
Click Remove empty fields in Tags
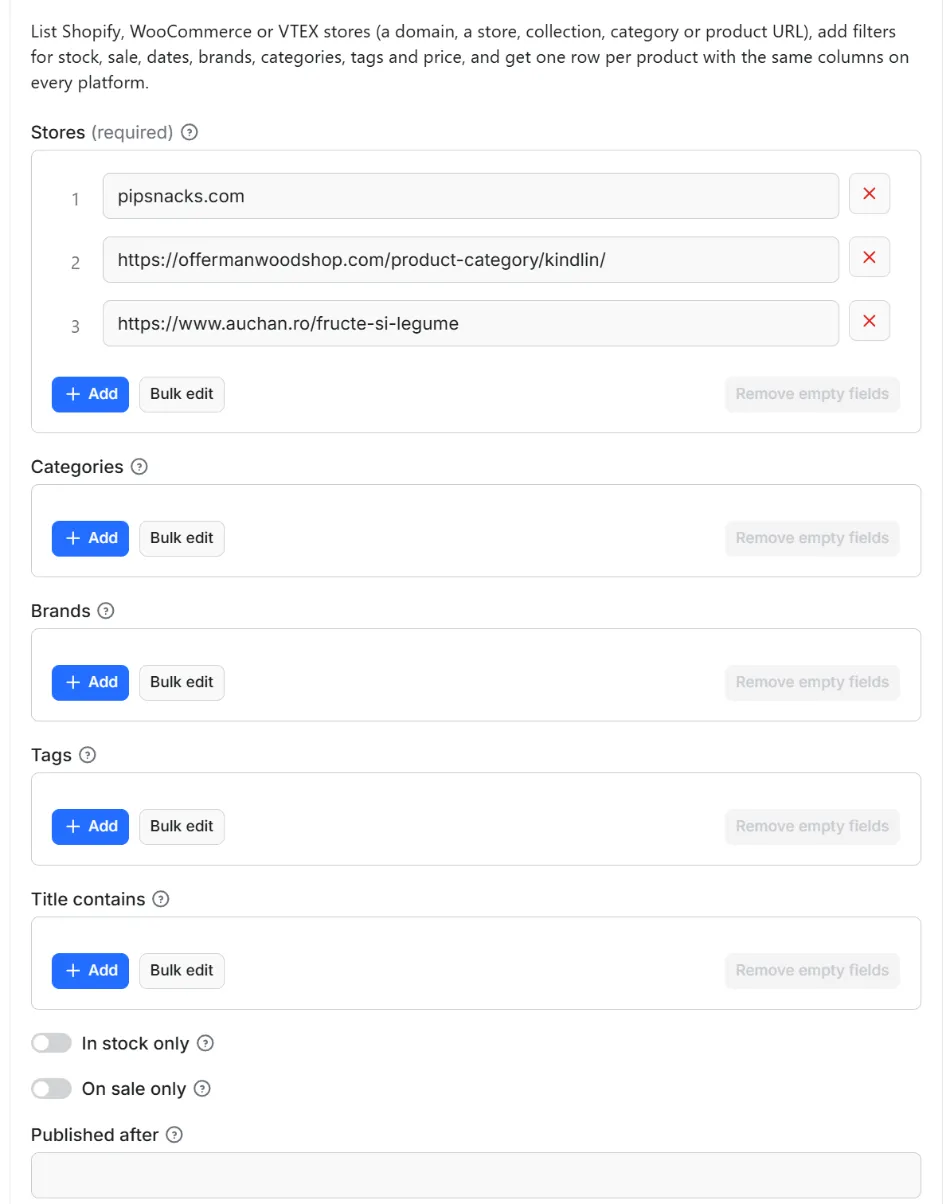(x=812, y=826)
